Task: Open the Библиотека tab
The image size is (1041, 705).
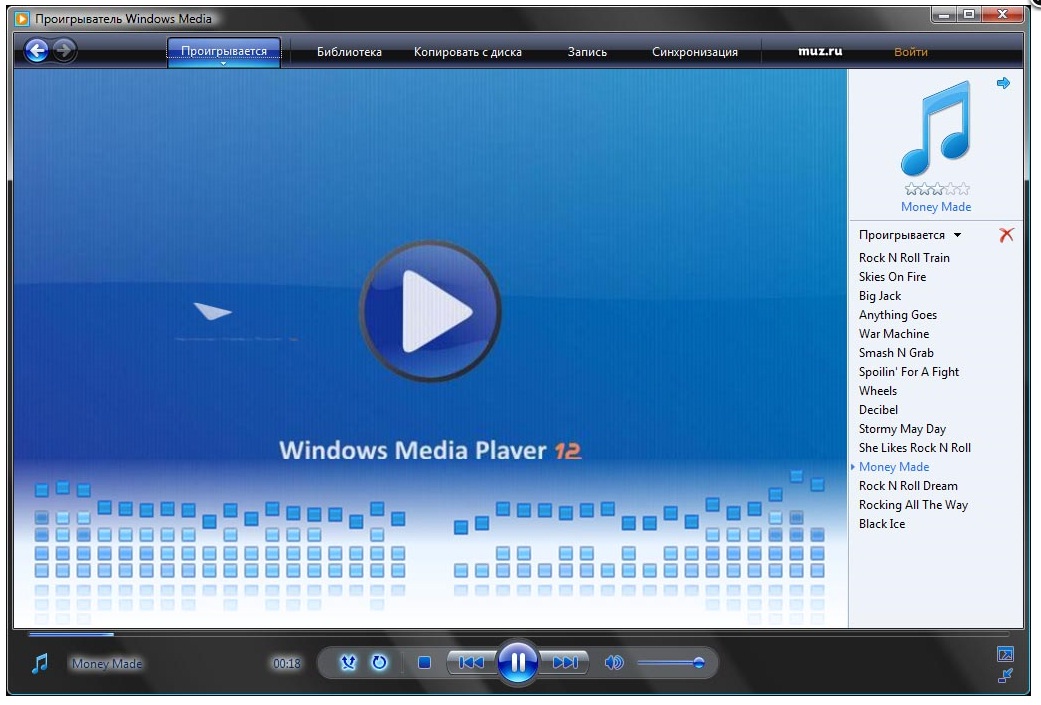Action: 349,52
